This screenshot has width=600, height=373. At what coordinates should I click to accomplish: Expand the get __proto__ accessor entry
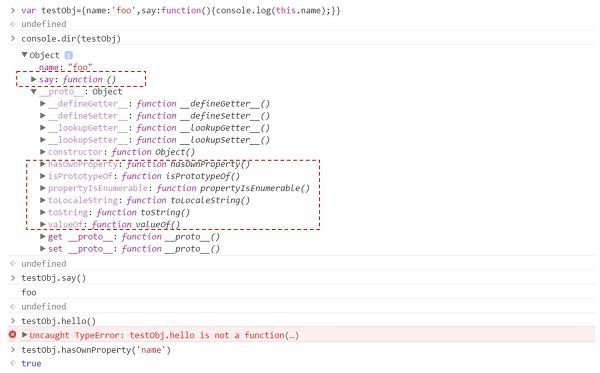tap(43, 236)
